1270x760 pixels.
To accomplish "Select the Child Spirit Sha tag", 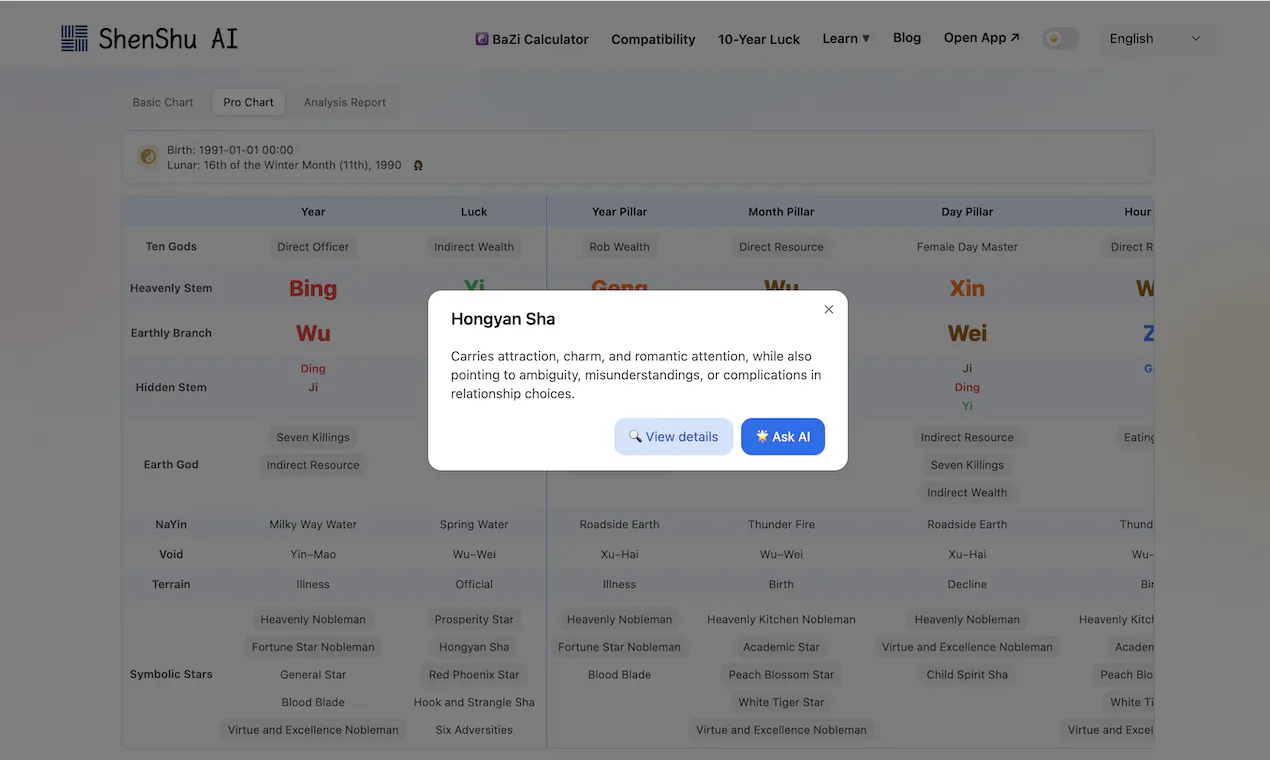I will tap(967, 674).
